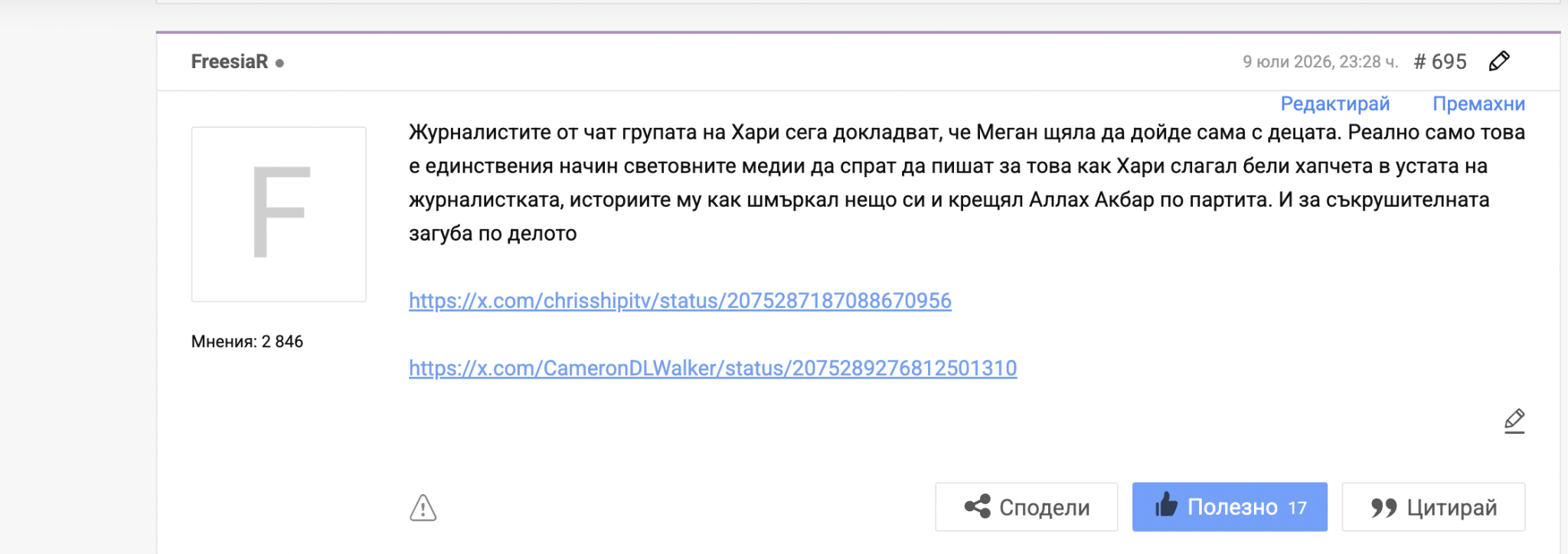Click Премахни to remove the post
Screen dimensions: 1568x554
pyautogui.click(x=1478, y=103)
